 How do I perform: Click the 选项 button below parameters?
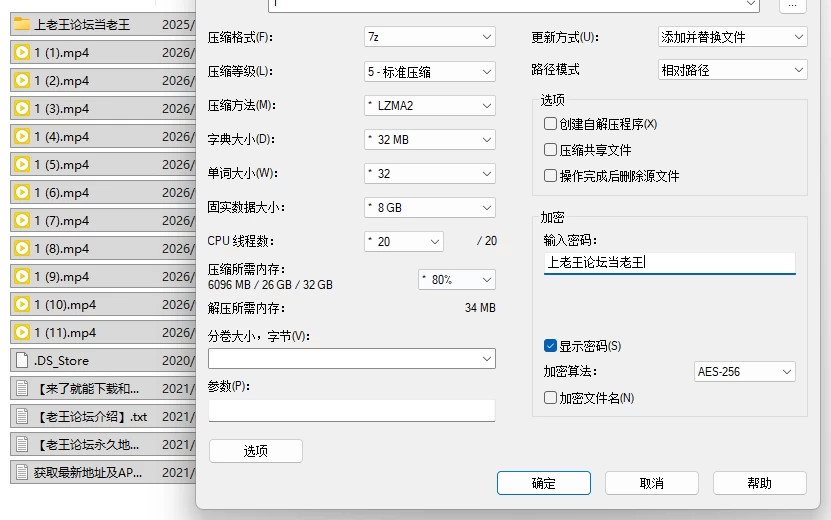255,451
